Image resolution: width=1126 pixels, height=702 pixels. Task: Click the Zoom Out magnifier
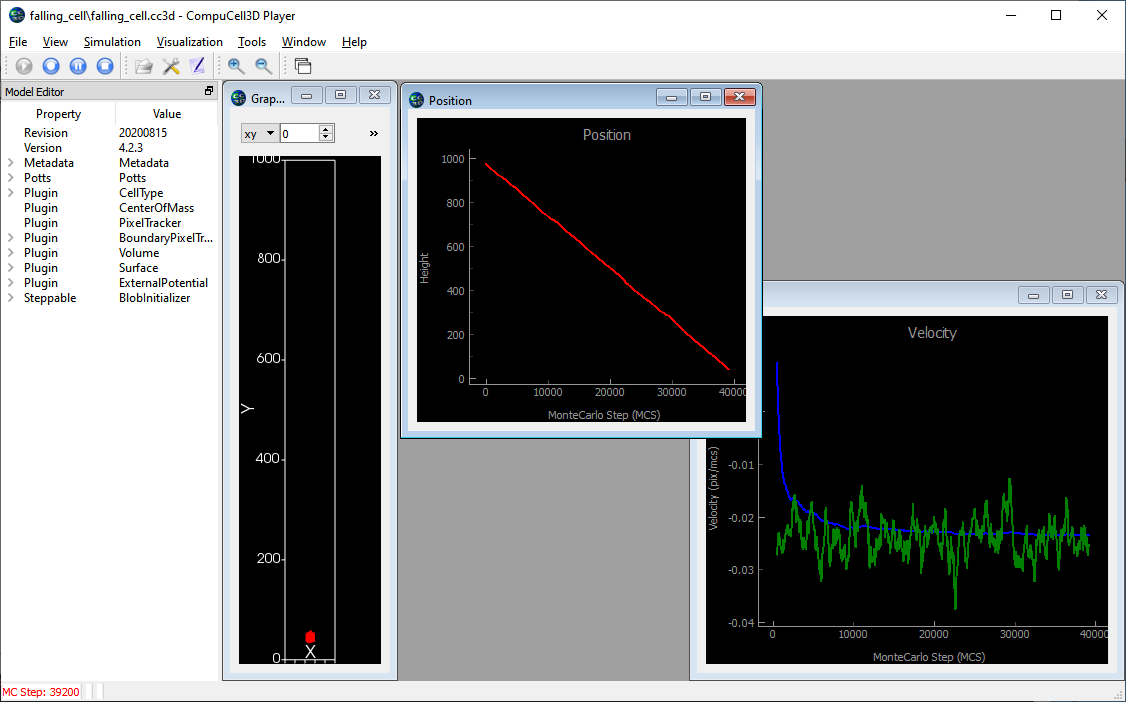263,66
